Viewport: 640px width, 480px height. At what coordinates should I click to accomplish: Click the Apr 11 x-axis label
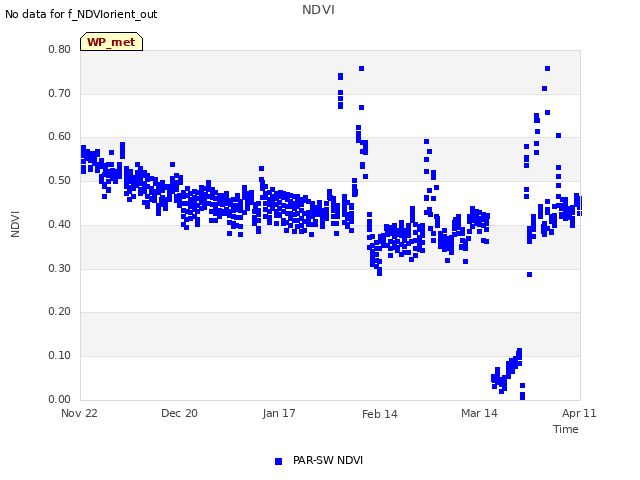tap(579, 413)
